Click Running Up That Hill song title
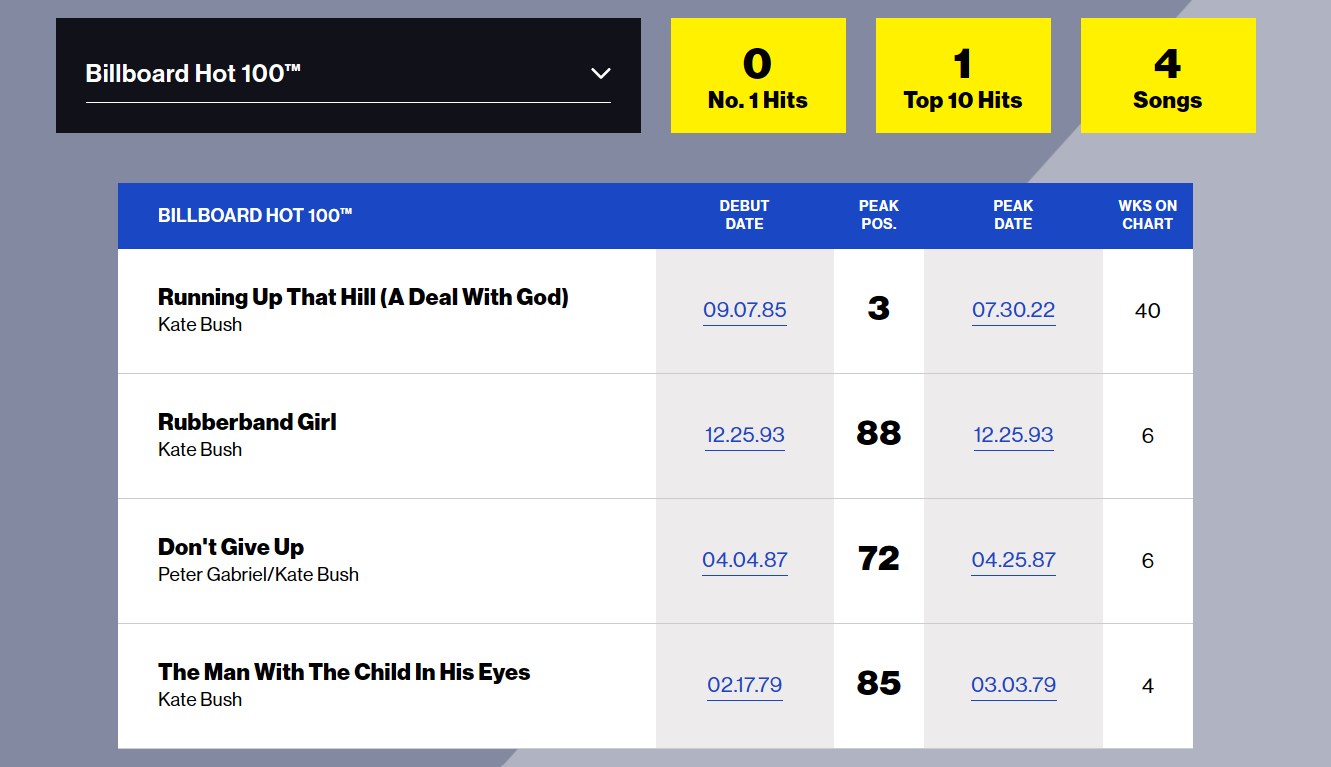 coord(363,297)
